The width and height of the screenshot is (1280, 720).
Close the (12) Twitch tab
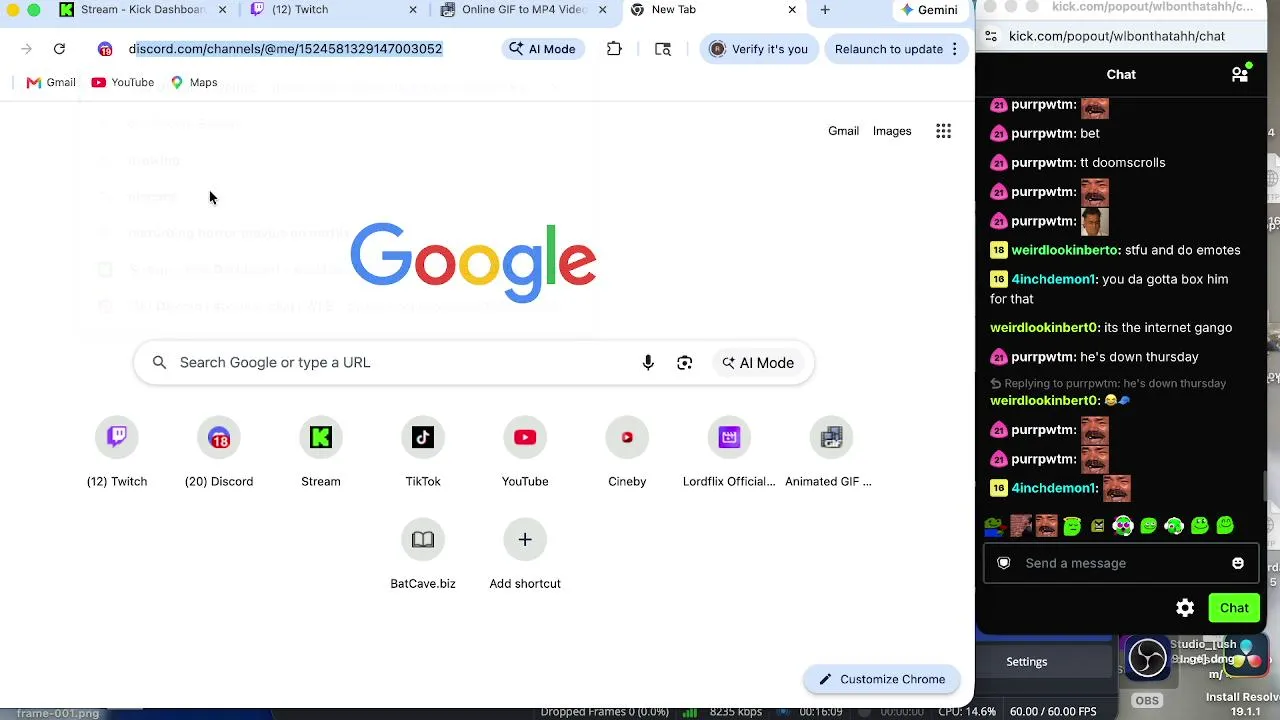[413, 10]
